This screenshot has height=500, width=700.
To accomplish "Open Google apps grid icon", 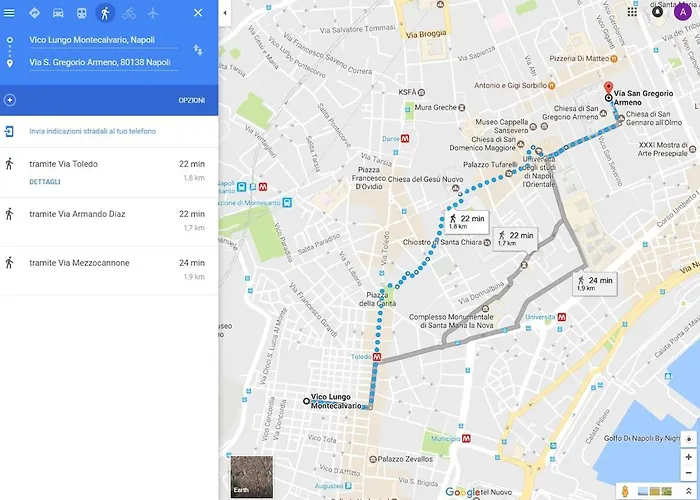I will click(x=632, y=12).
